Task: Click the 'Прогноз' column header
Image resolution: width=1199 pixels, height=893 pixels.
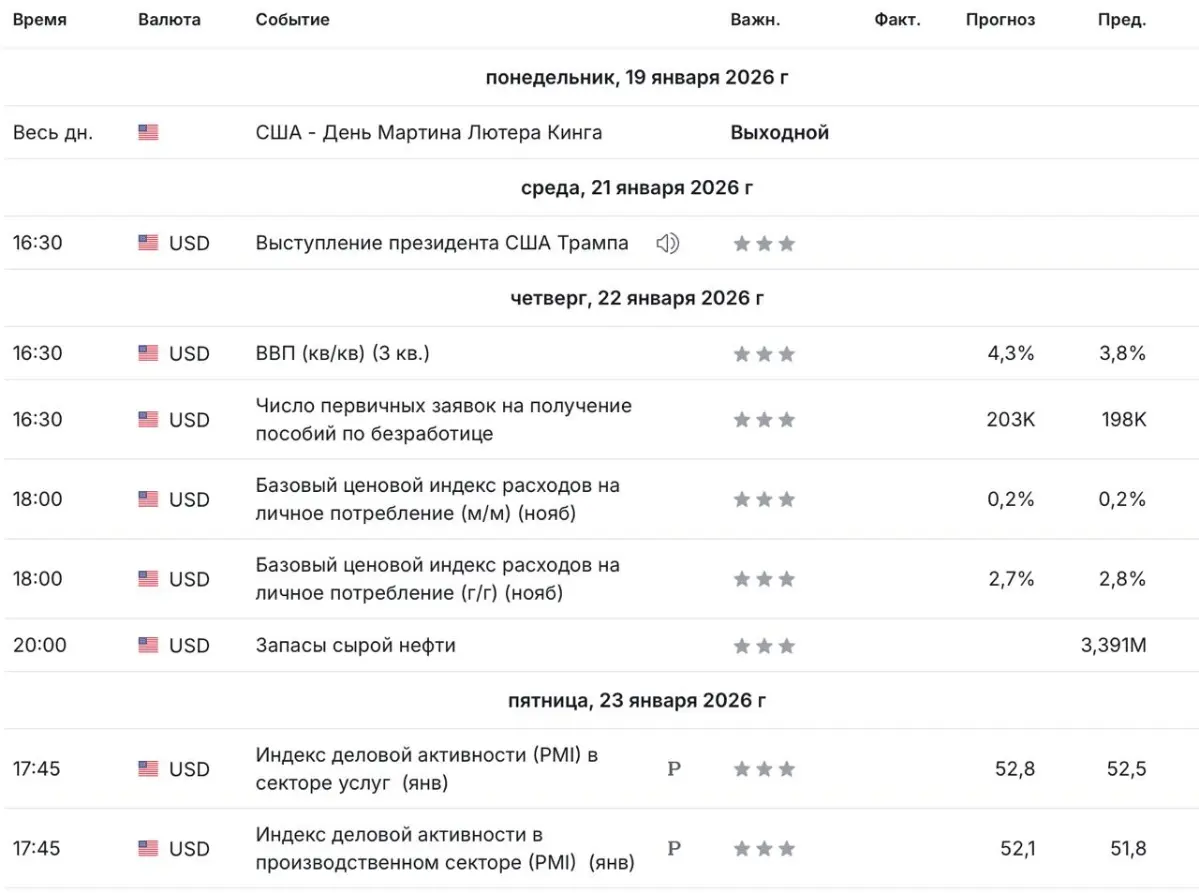Action: (x=1000, y=20)
